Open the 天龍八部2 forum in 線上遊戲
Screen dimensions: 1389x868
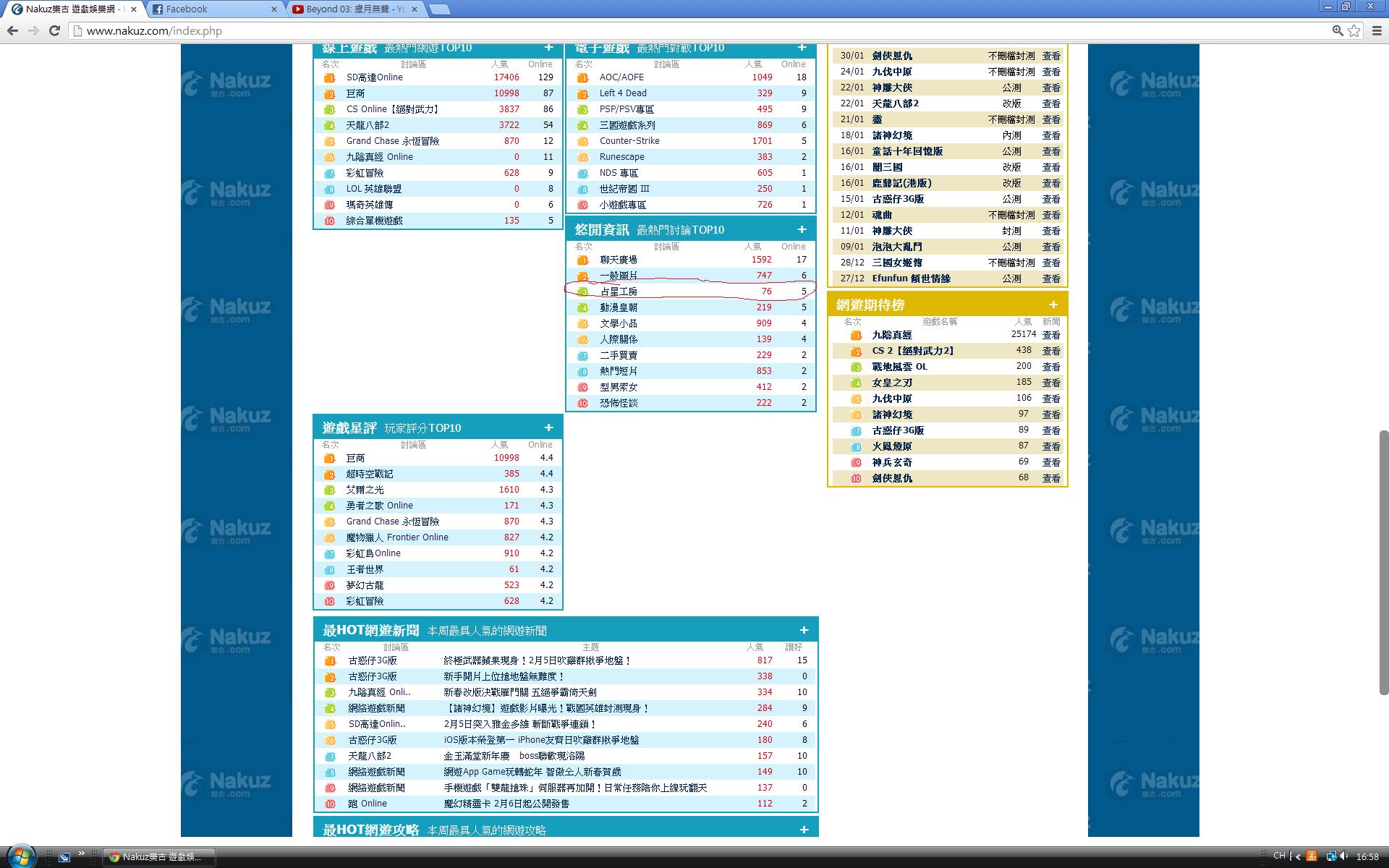pos(368,125)
